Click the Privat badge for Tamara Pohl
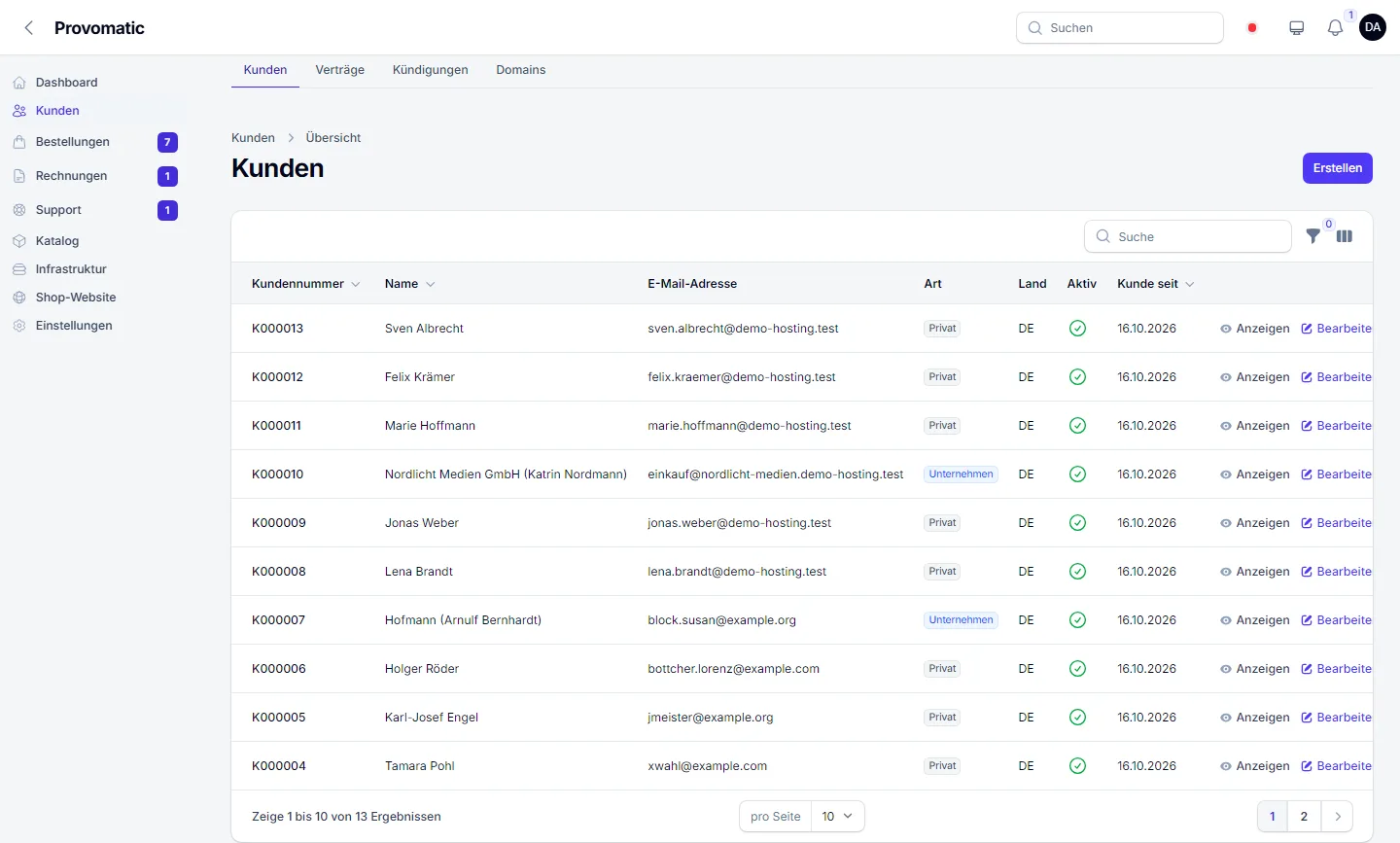 [x=942, y=766]
